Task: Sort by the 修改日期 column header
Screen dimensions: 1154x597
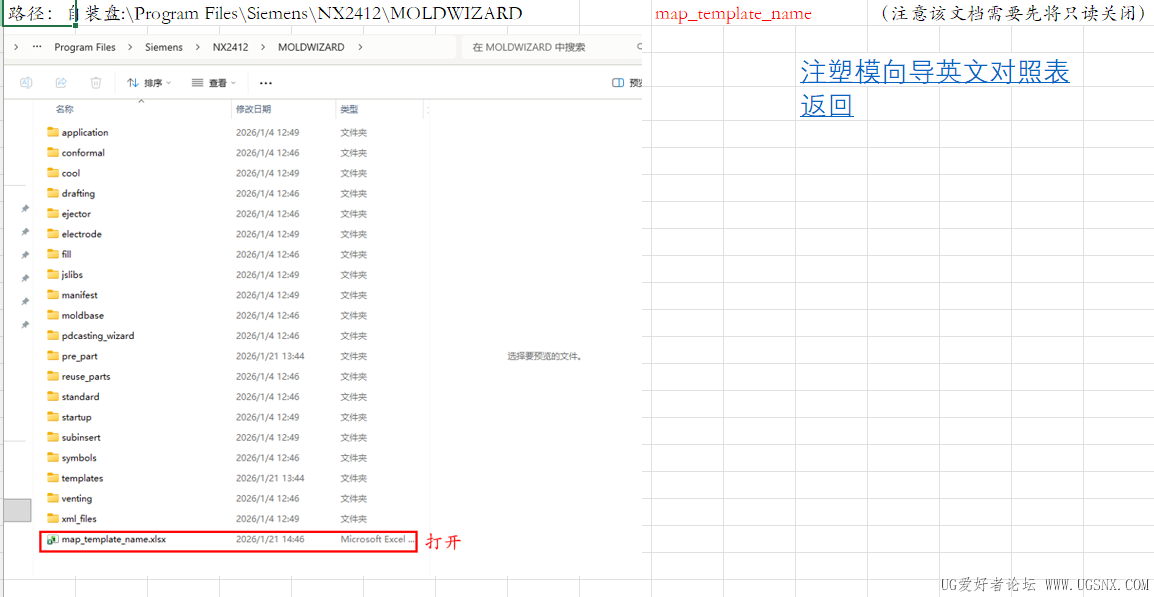Action: [253, 109]
